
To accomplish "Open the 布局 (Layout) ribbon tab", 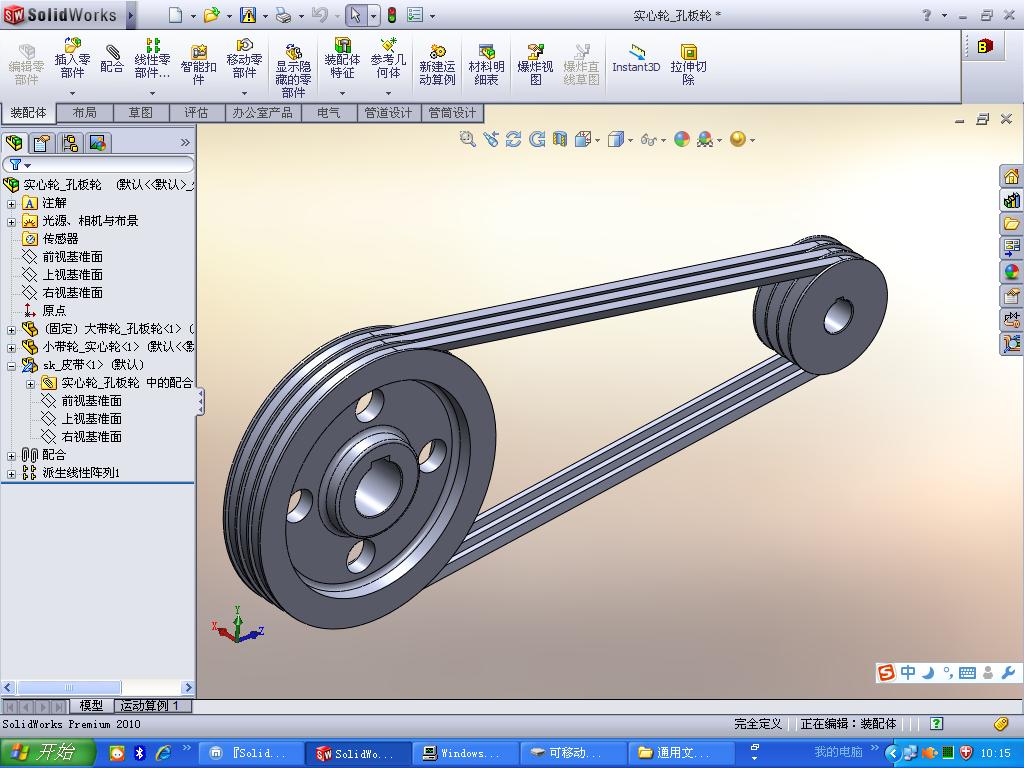I will (x=84, y=113).
